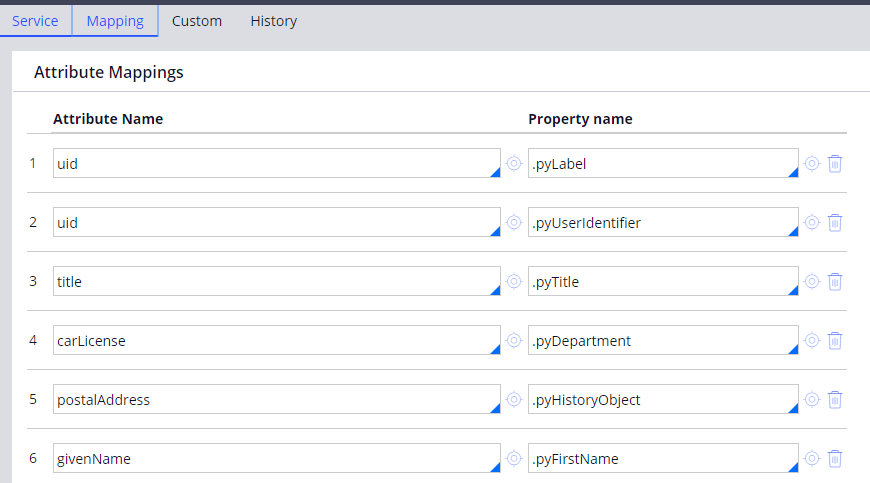This screenshot has height=483, width=870.
Task: Select row number 4 of the mappings
Action: click(x=33, y=340)
